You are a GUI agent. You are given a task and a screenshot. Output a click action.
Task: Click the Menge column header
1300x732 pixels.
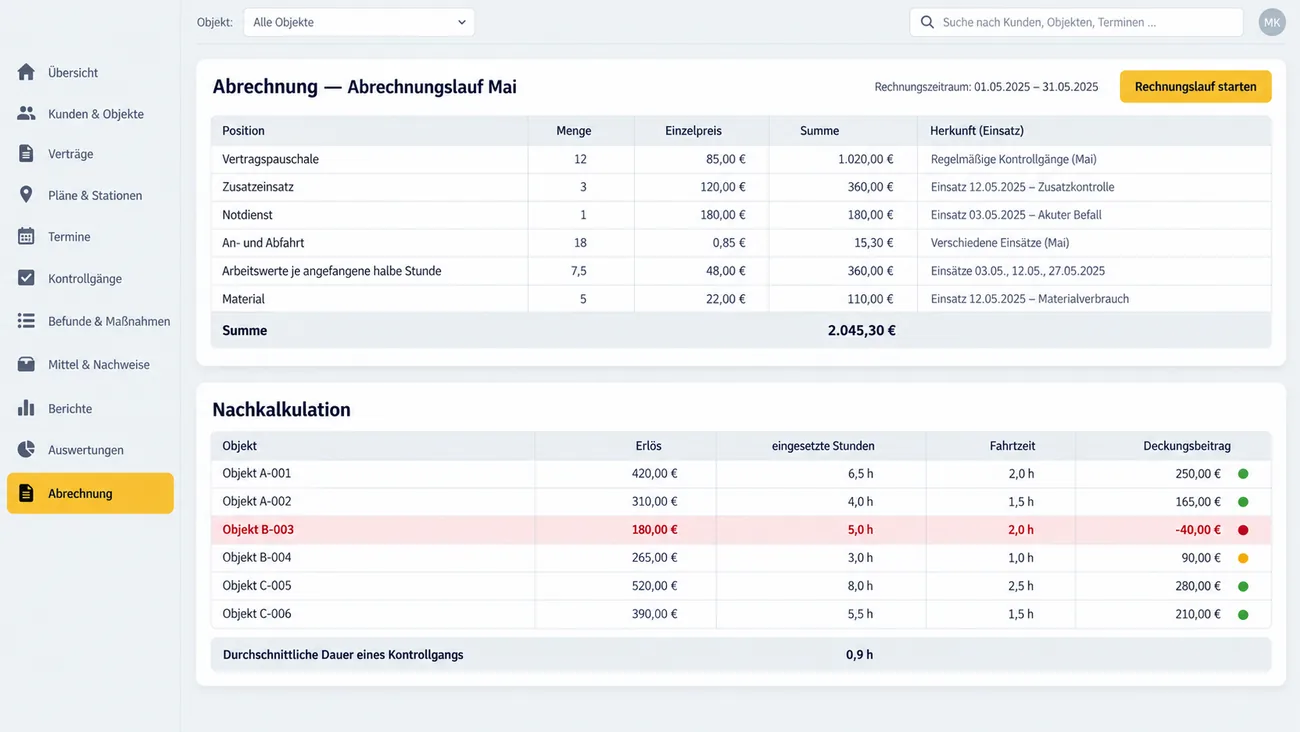click(x=574, y=131)
